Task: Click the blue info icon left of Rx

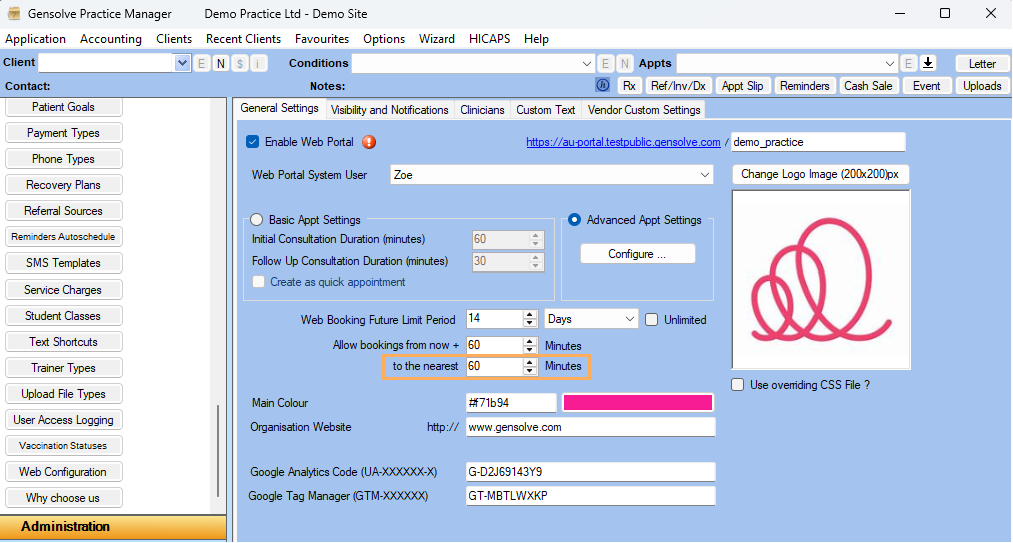Action: [x=603, y=86]
